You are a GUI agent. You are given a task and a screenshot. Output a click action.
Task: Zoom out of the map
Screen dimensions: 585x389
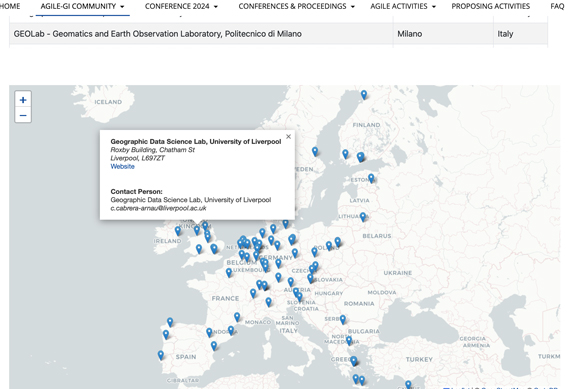pos(23,115)
